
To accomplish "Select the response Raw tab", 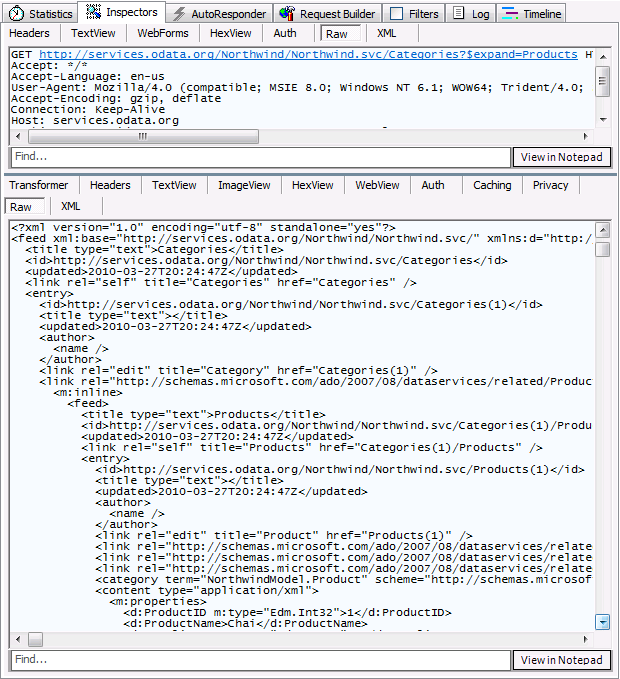I will pyautogui.click(x=24, y=207).
